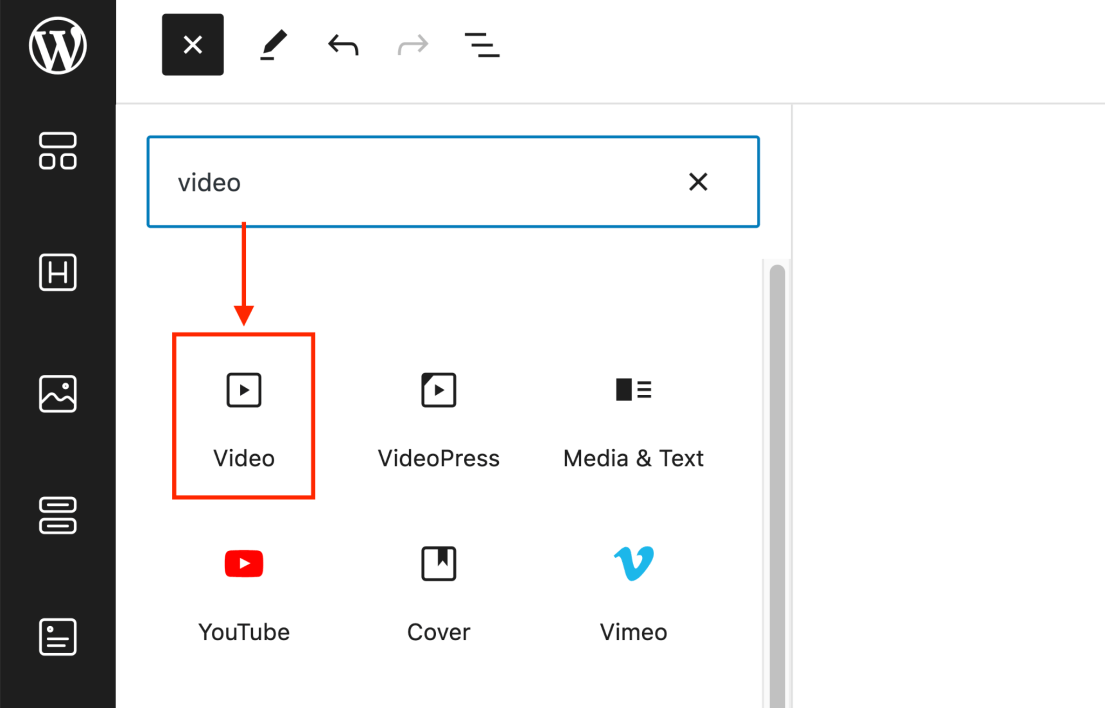Click the inserter panel scrollbar
The height and width of the screenshot is (708, 1105).
coord(774,400)
